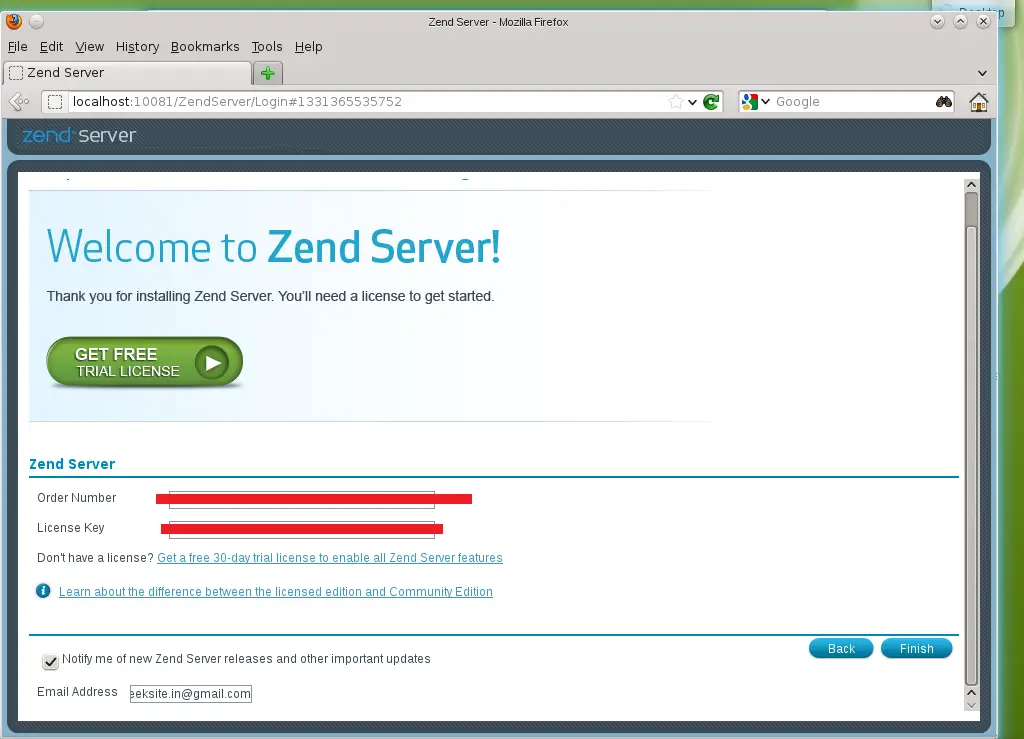Go back with the browser back arrow
Screen dimensions: 1024x739
[19, 102]
